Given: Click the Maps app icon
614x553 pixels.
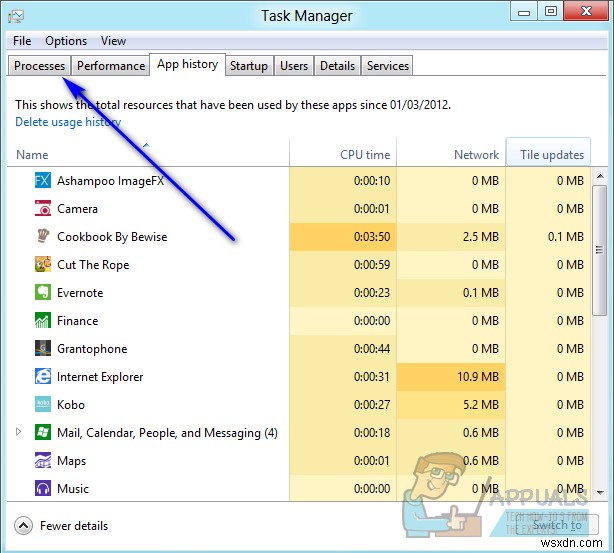Looking at the screenshot, I should click(x=43, y=461).
